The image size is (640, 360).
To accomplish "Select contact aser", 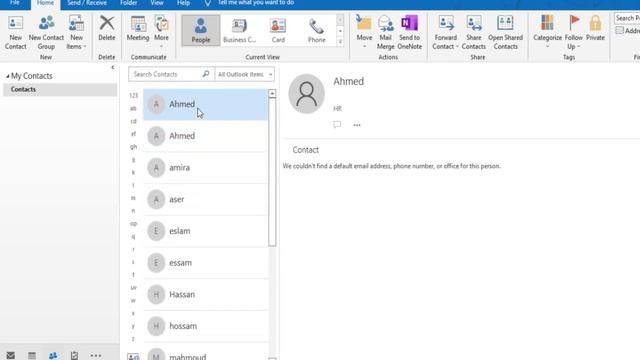I will [205, 200].
